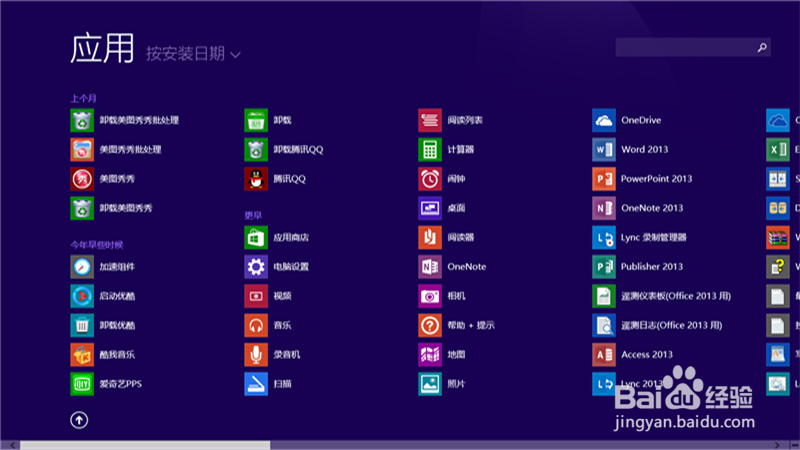Click 卸载腾讯QQ icon
Viewport: 800px width, 450px height.
point(256,149)
